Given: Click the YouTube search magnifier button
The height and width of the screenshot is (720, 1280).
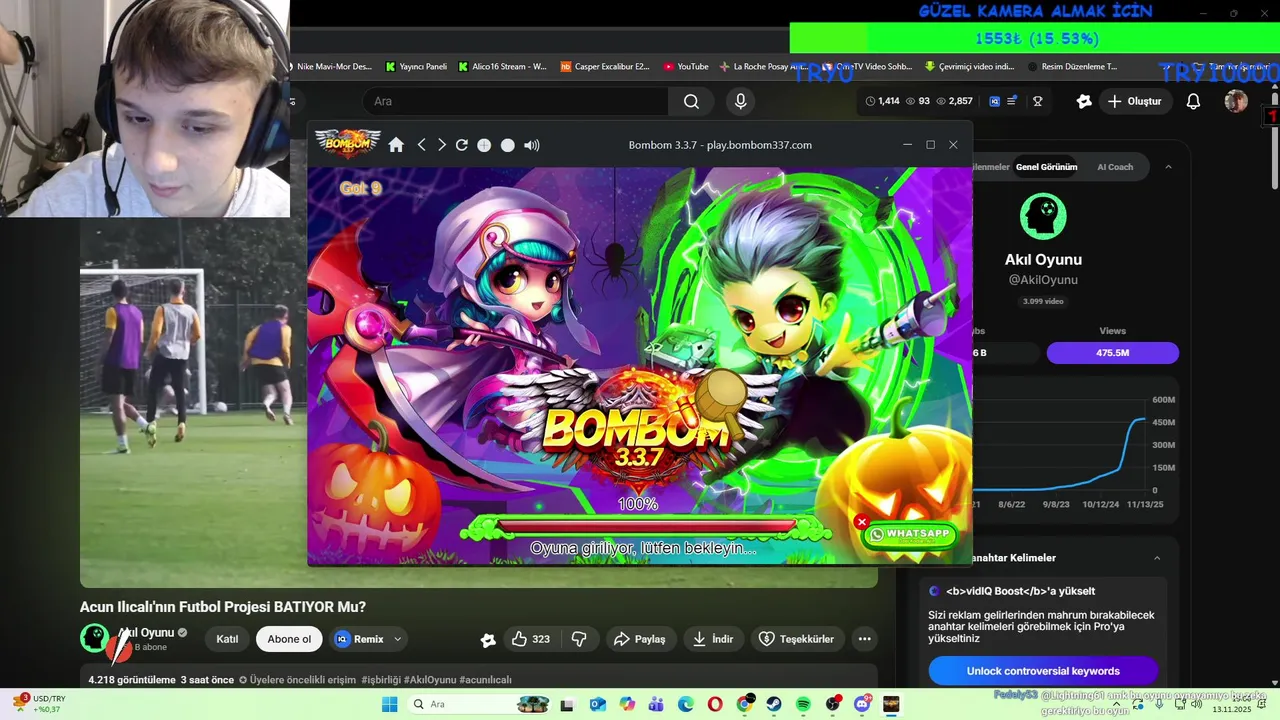Looking at the screenshot, I should click(x=691, y=101).
